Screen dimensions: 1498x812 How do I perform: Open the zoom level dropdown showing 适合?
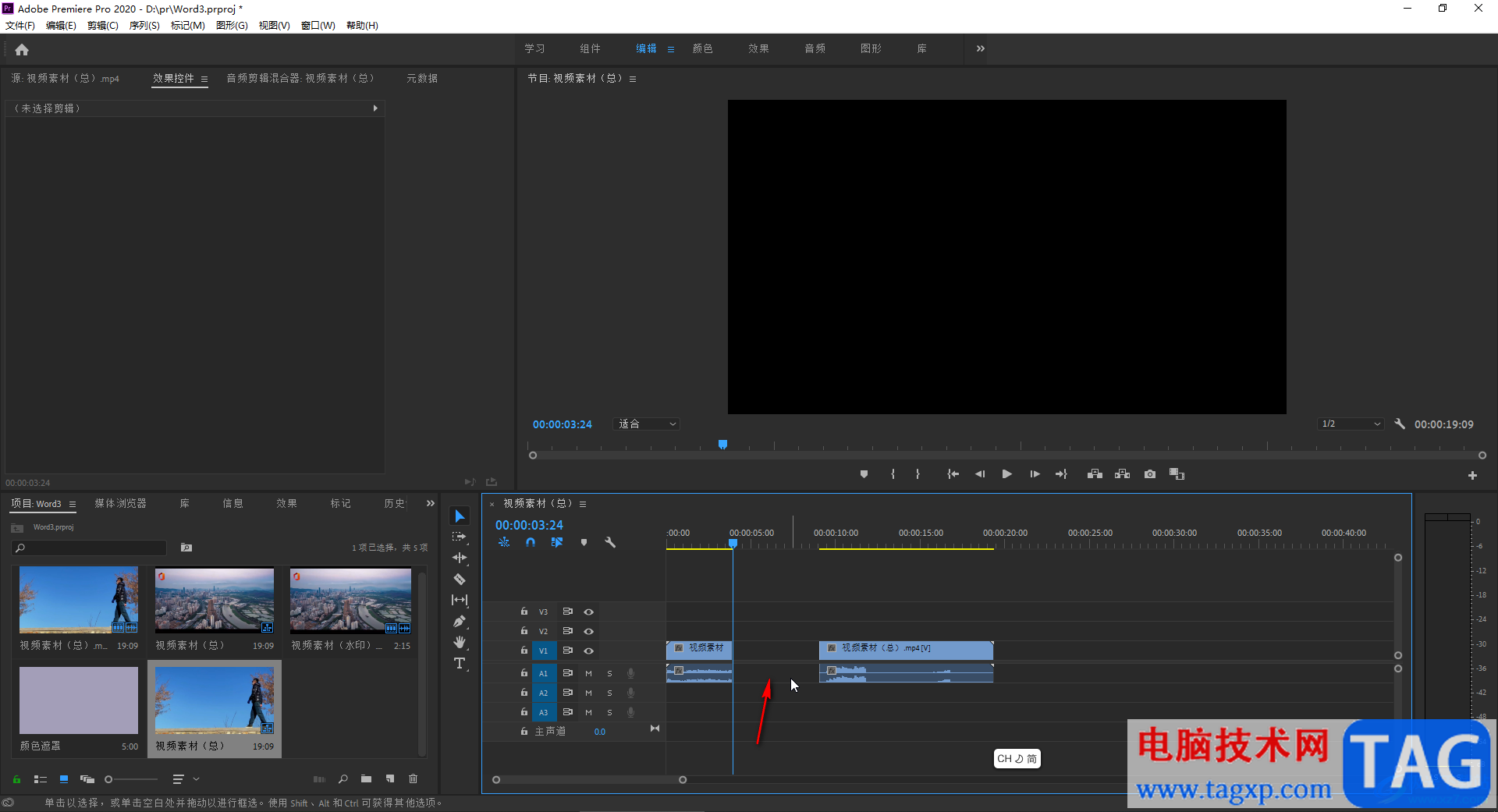[647, 424]
